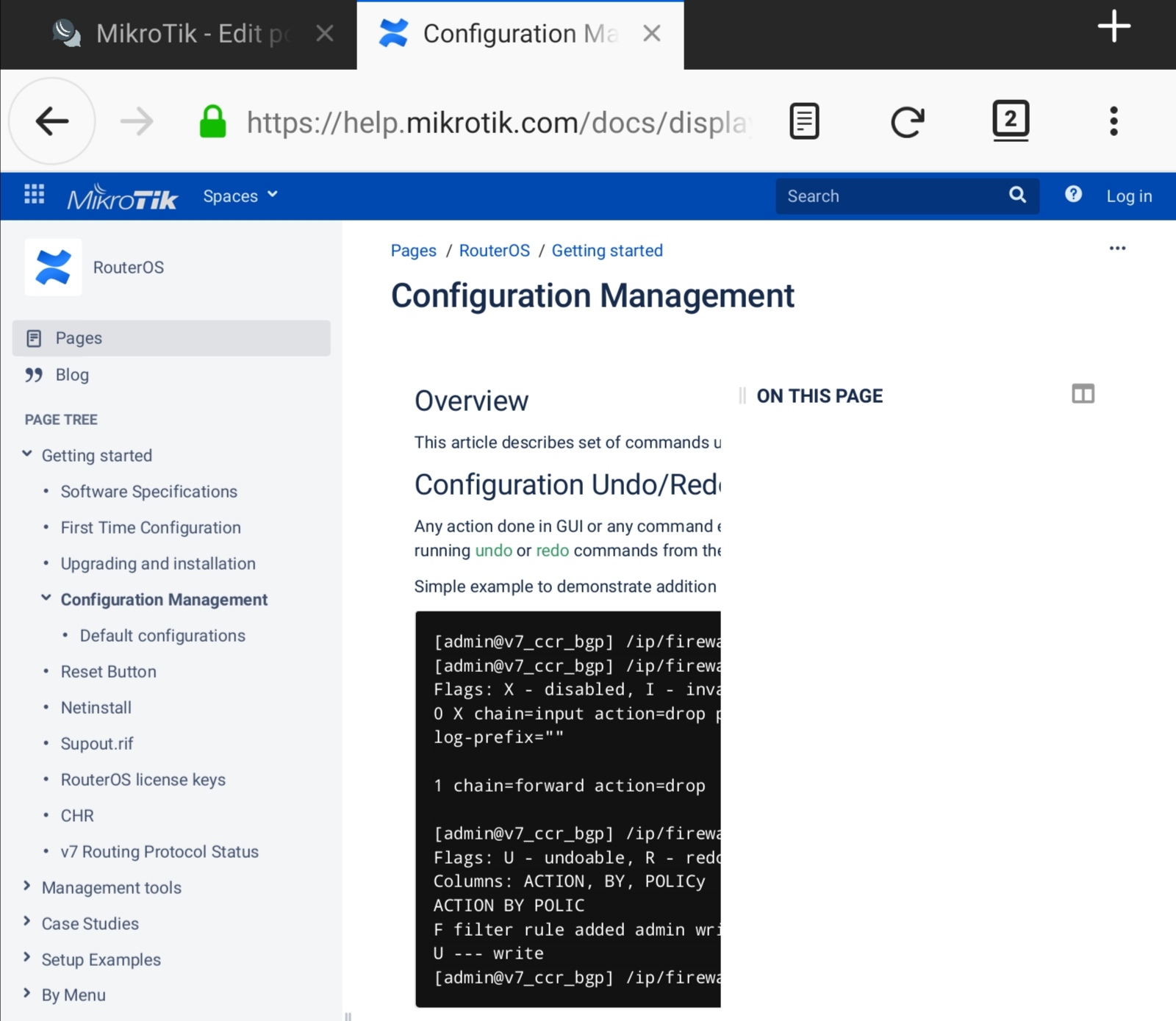Open First Time Configuration page
Screen dimensions: 1176x1021
151,528
